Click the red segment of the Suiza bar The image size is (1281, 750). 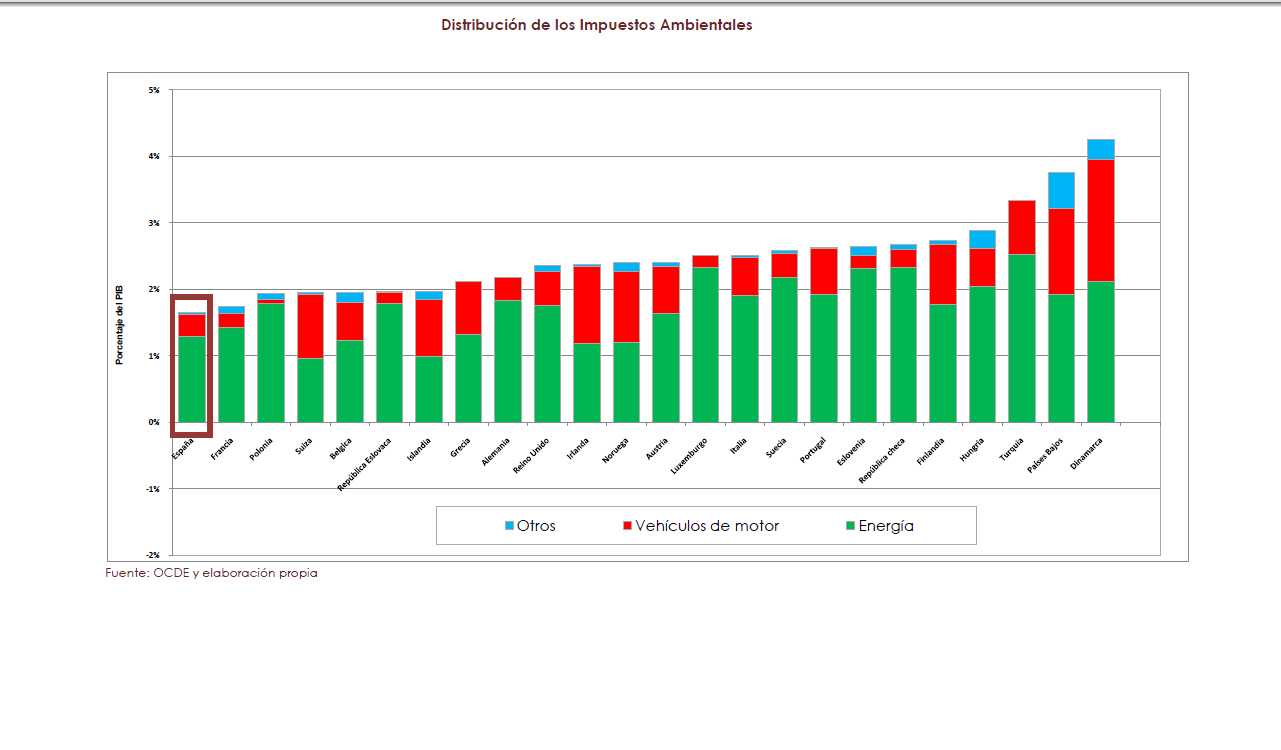tap(310, 326)
